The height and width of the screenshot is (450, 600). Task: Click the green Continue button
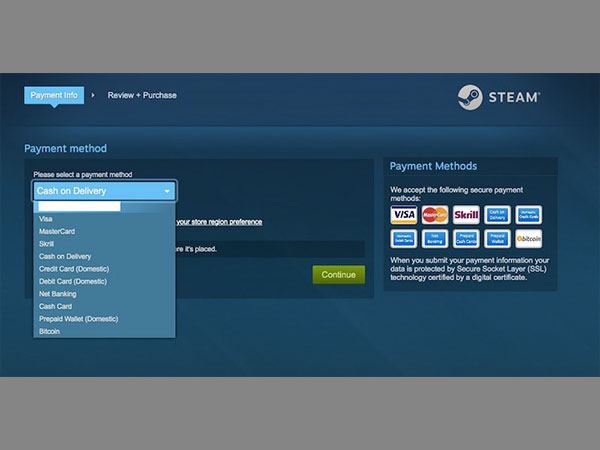(x=339, y=275)
